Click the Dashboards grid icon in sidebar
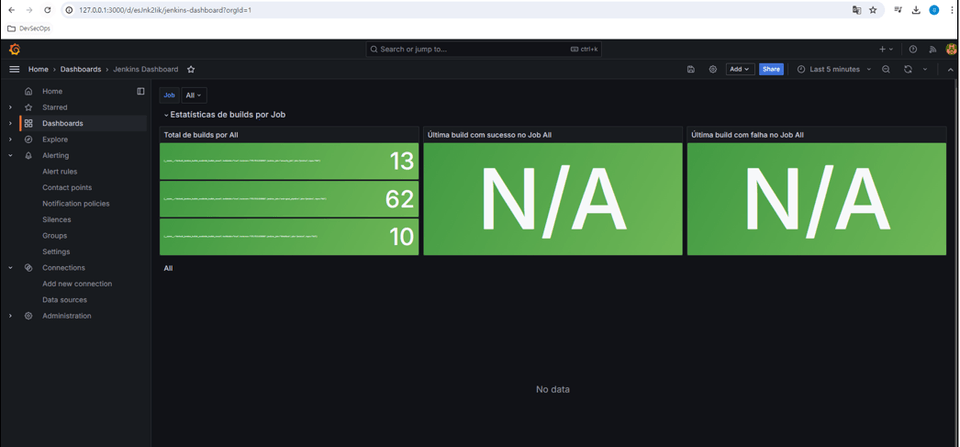960x447 pixels. point(28,123)
